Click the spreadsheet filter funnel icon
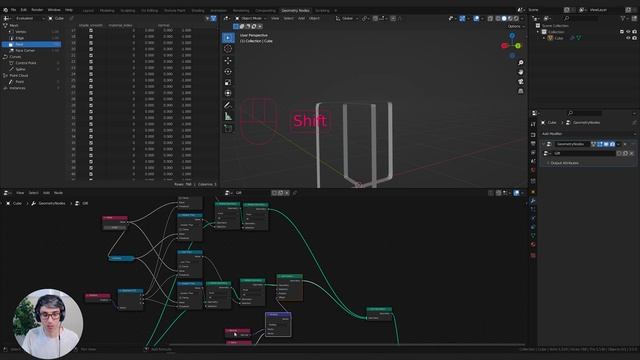 click(x=213, y=18)
